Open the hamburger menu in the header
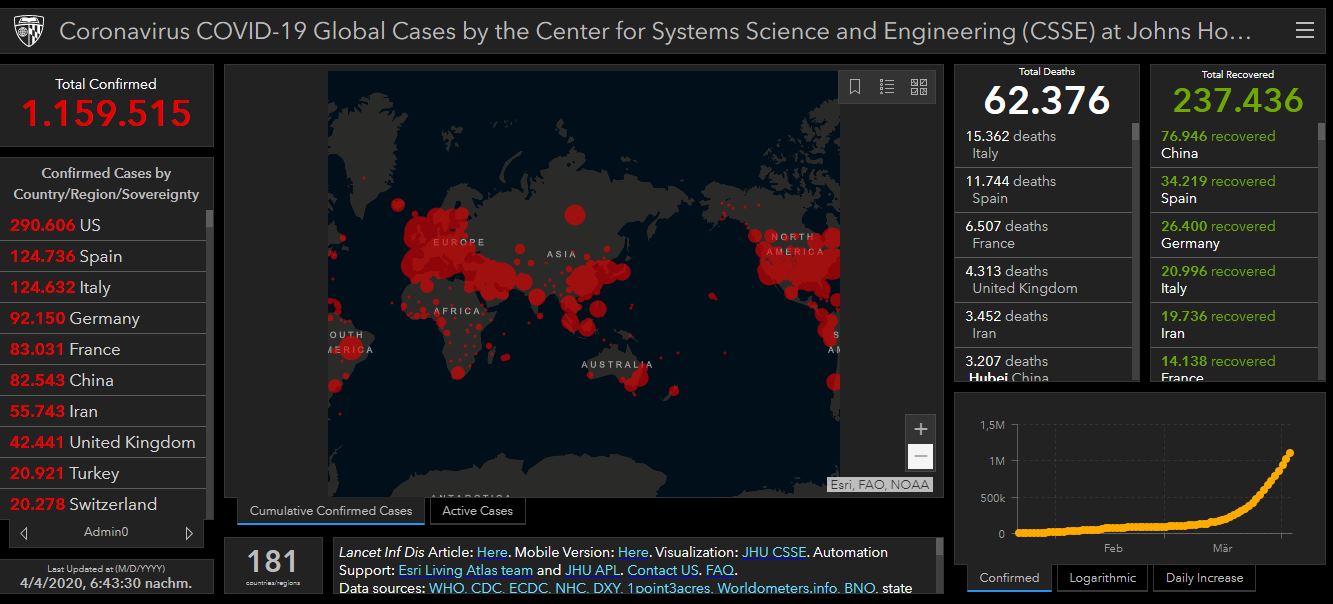The width and height of the screenshot is (1333, 604). (1304, 31)
